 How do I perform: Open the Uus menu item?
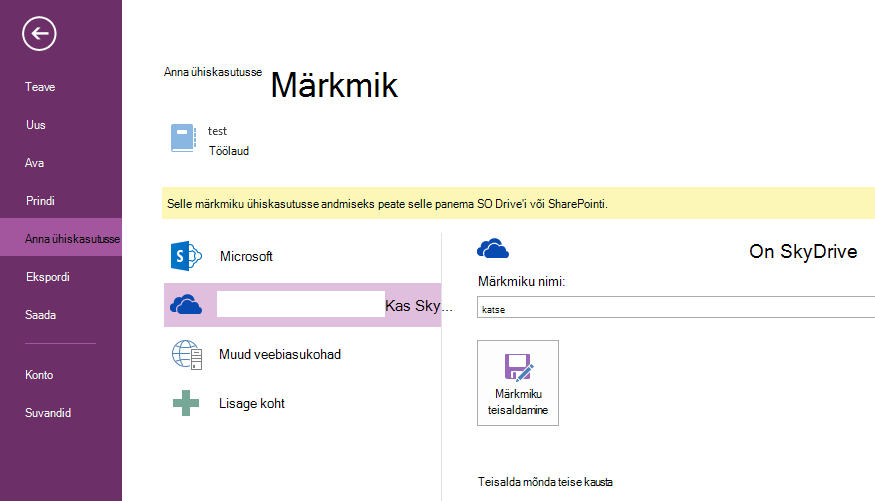pyautogui.click(x=36, y=125)
